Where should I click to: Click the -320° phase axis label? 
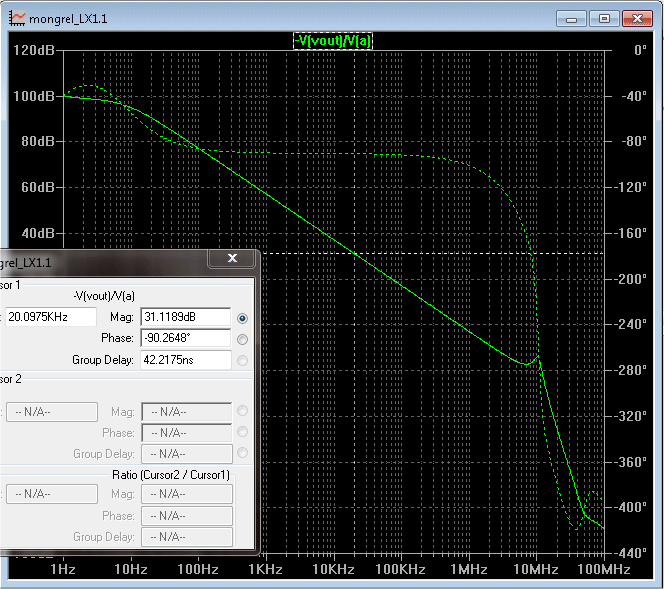[631, 416]
